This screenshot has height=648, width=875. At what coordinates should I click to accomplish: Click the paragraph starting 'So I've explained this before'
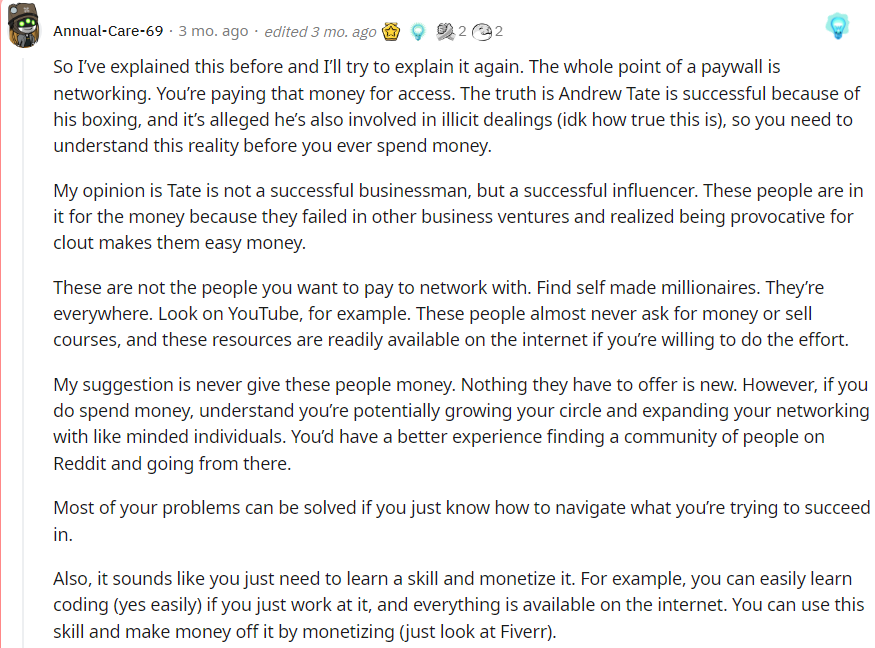(x=456, y=106)
